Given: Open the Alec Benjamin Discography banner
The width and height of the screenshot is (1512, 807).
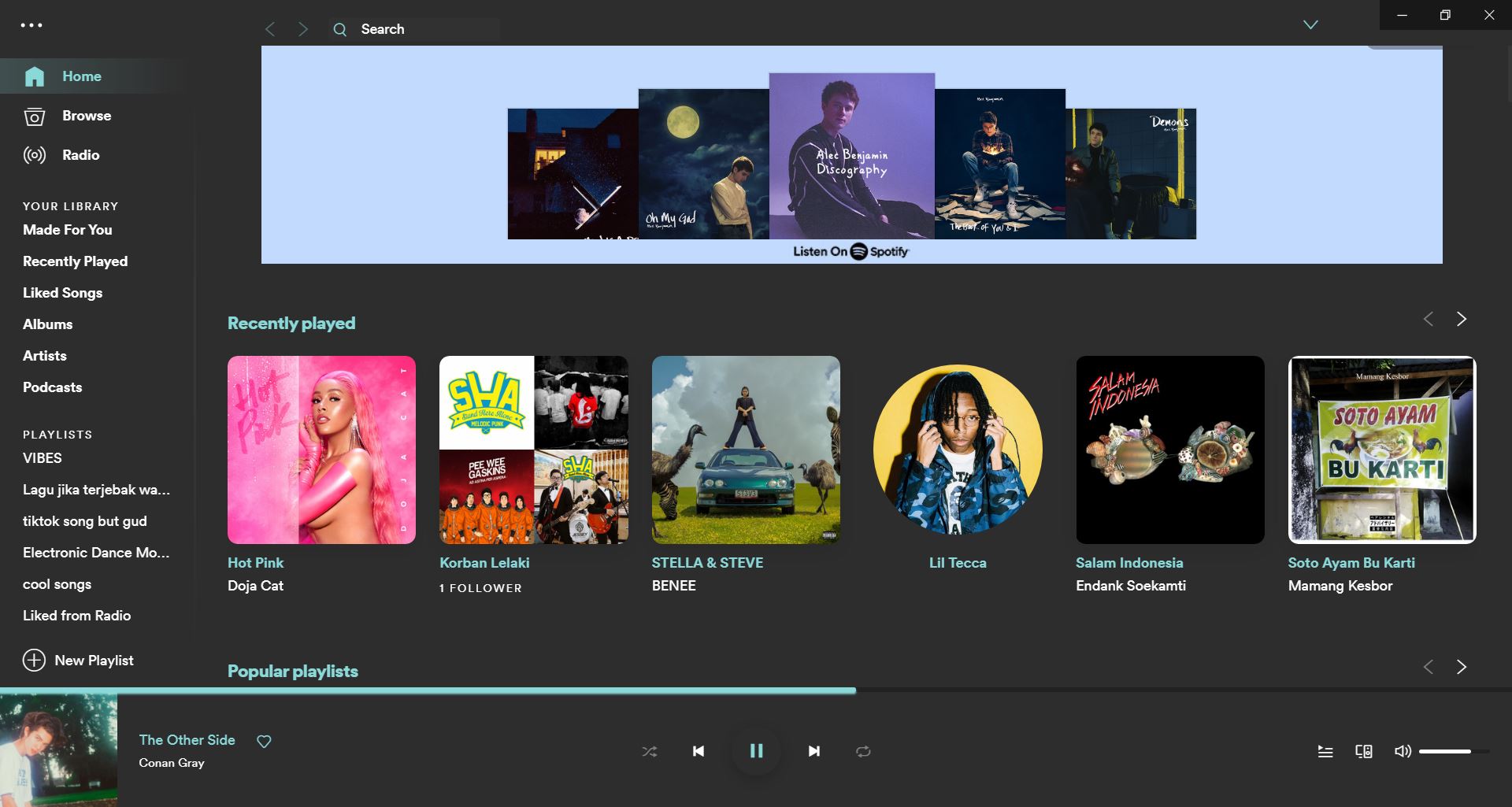Looking at the screenshot, I should [x=852, y=154].
